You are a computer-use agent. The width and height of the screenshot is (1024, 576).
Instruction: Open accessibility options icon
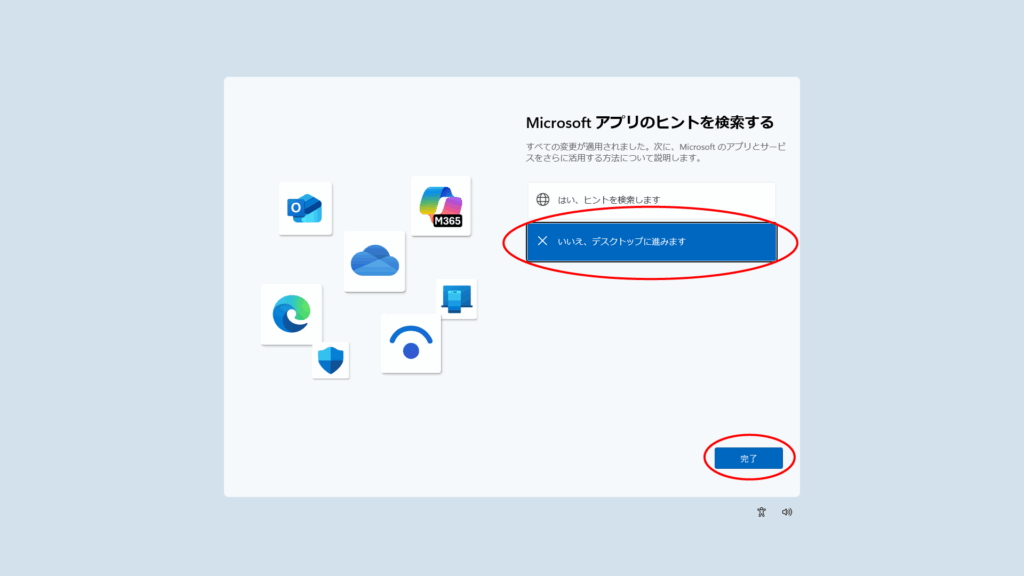click(761, 512)
